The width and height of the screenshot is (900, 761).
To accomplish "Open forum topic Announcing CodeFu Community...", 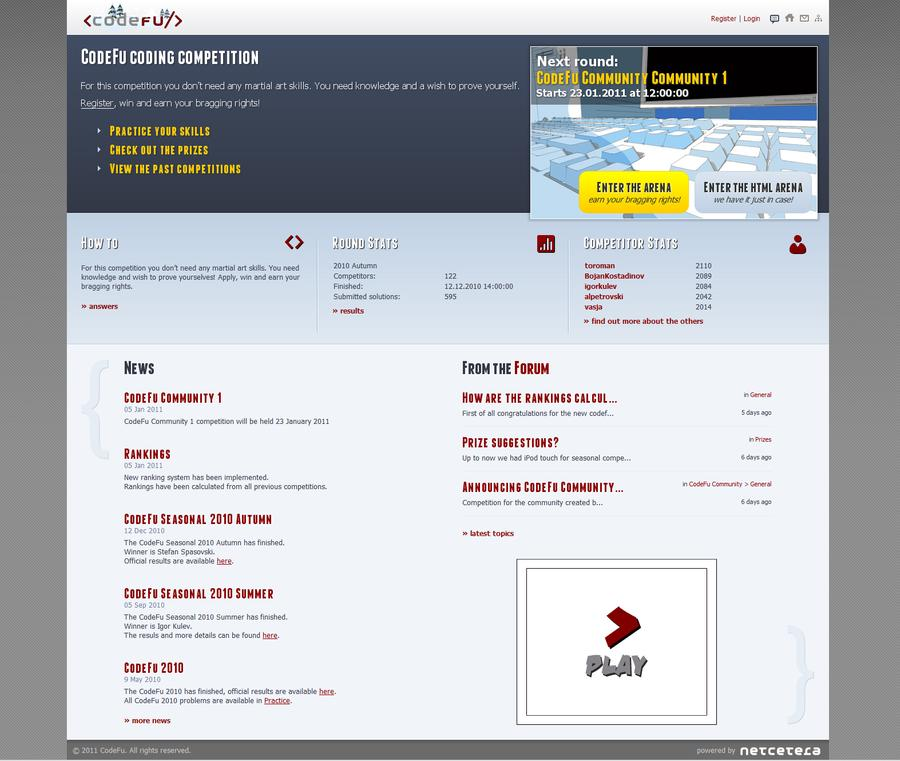I will 542,488.
